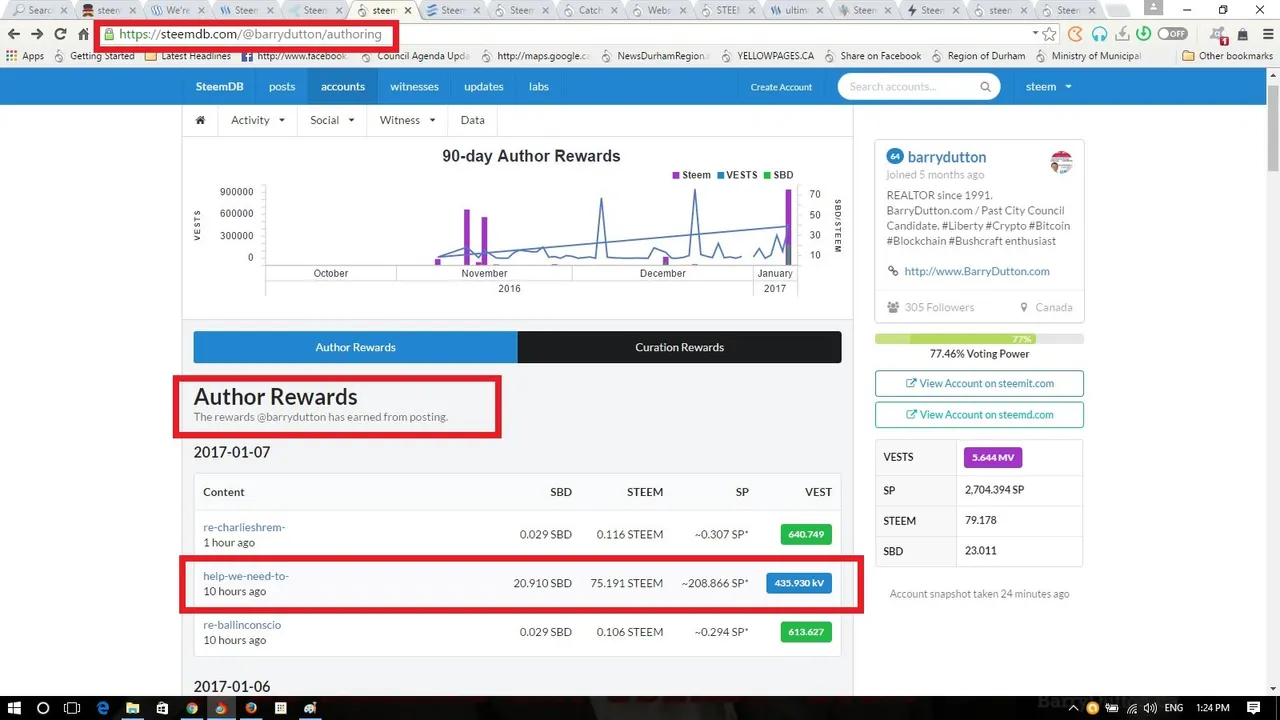Go back with the browser back arrow
The height and width of the screenshot is (720, 1280).
point(14,34)
